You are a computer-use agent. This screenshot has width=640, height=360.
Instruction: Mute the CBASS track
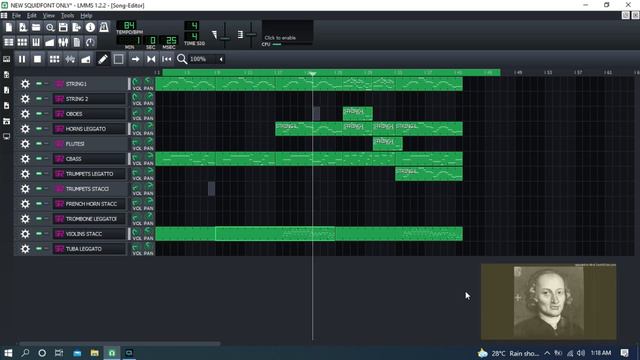point(39,159)
